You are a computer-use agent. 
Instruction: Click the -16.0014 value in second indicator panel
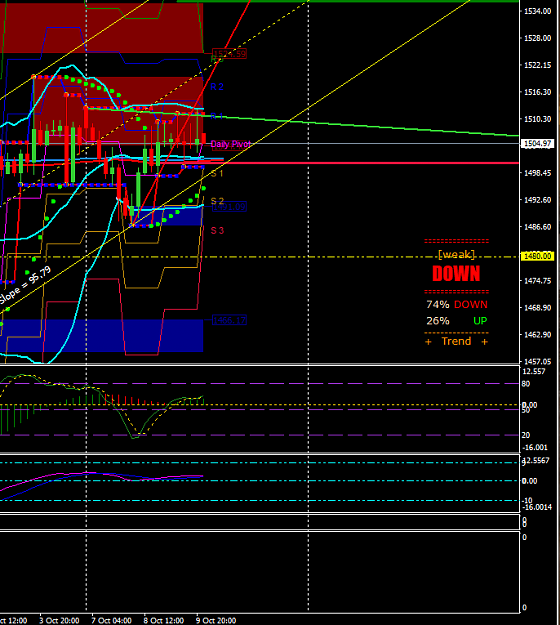(537, 507)
